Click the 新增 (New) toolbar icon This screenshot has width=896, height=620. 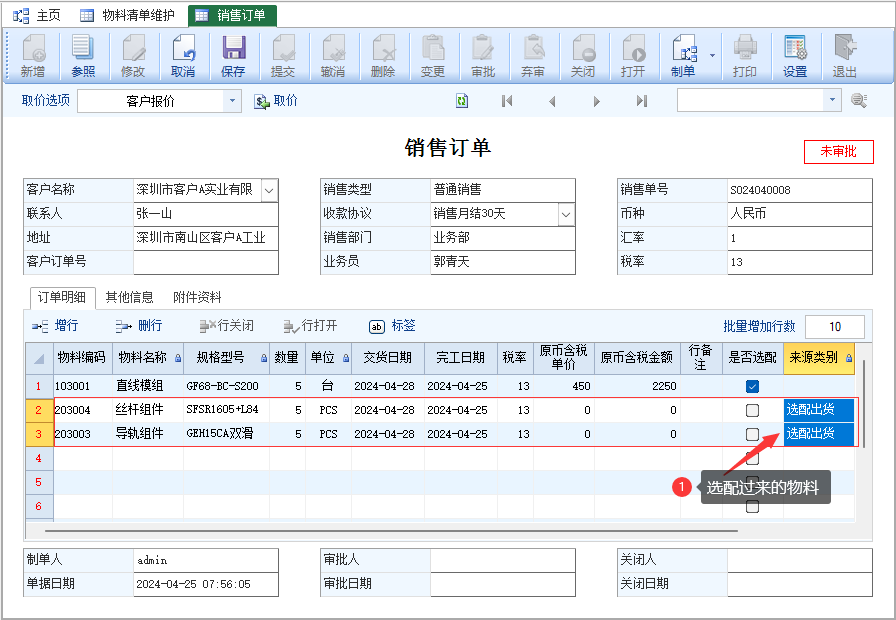point(33,56)
